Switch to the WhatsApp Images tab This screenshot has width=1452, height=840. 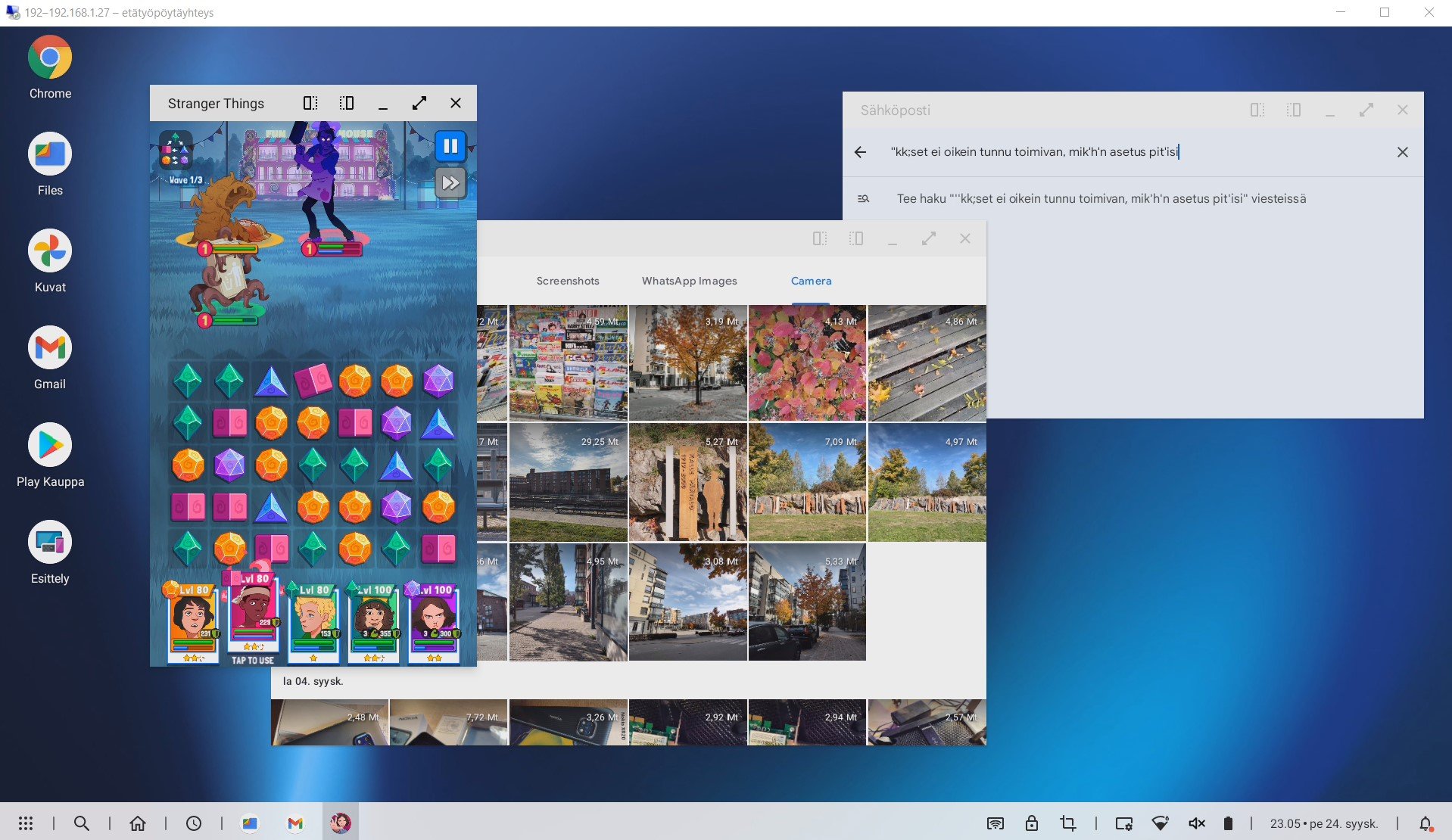pos(690,281)
